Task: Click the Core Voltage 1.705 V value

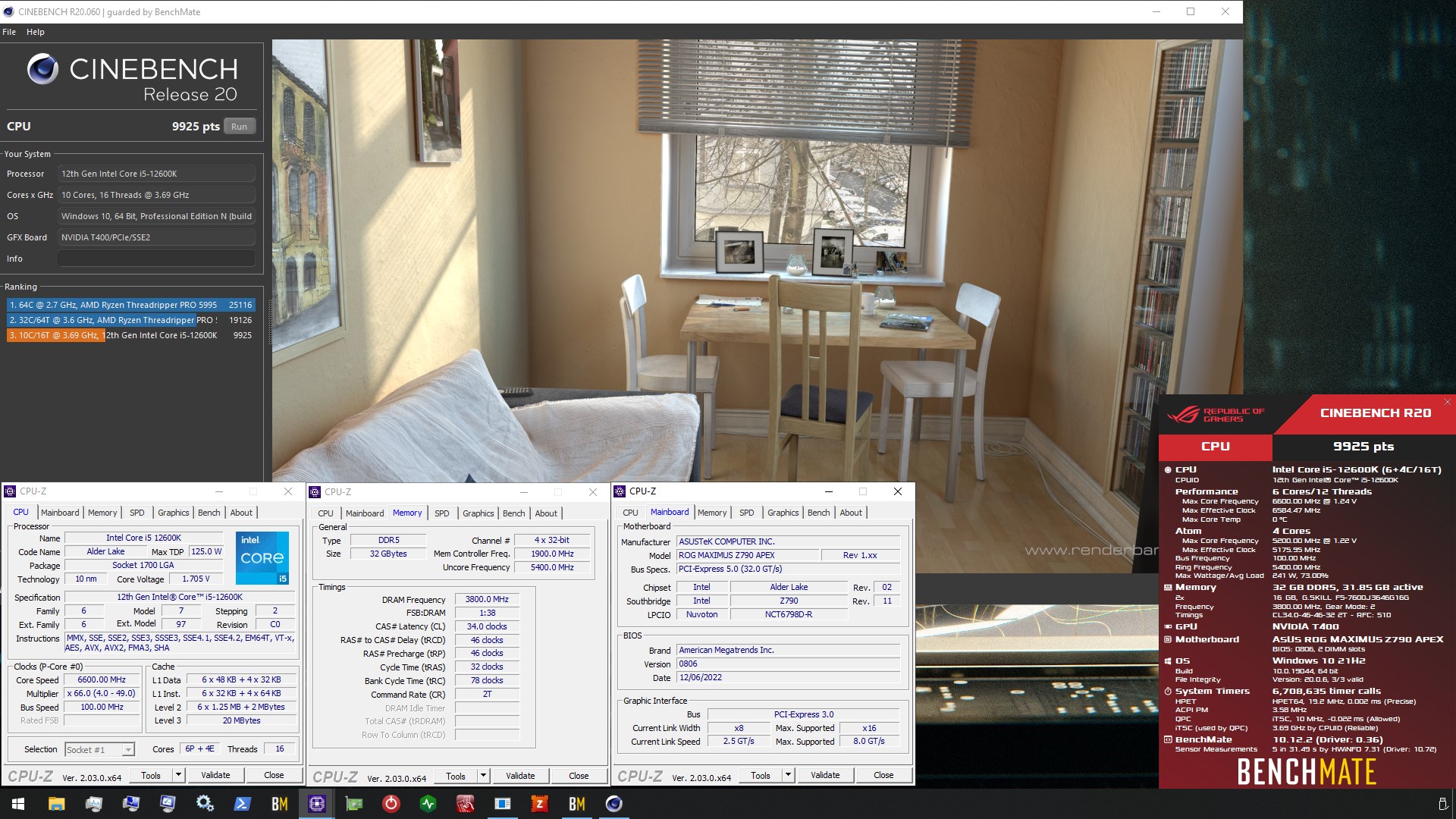Action: pos(196,579)
